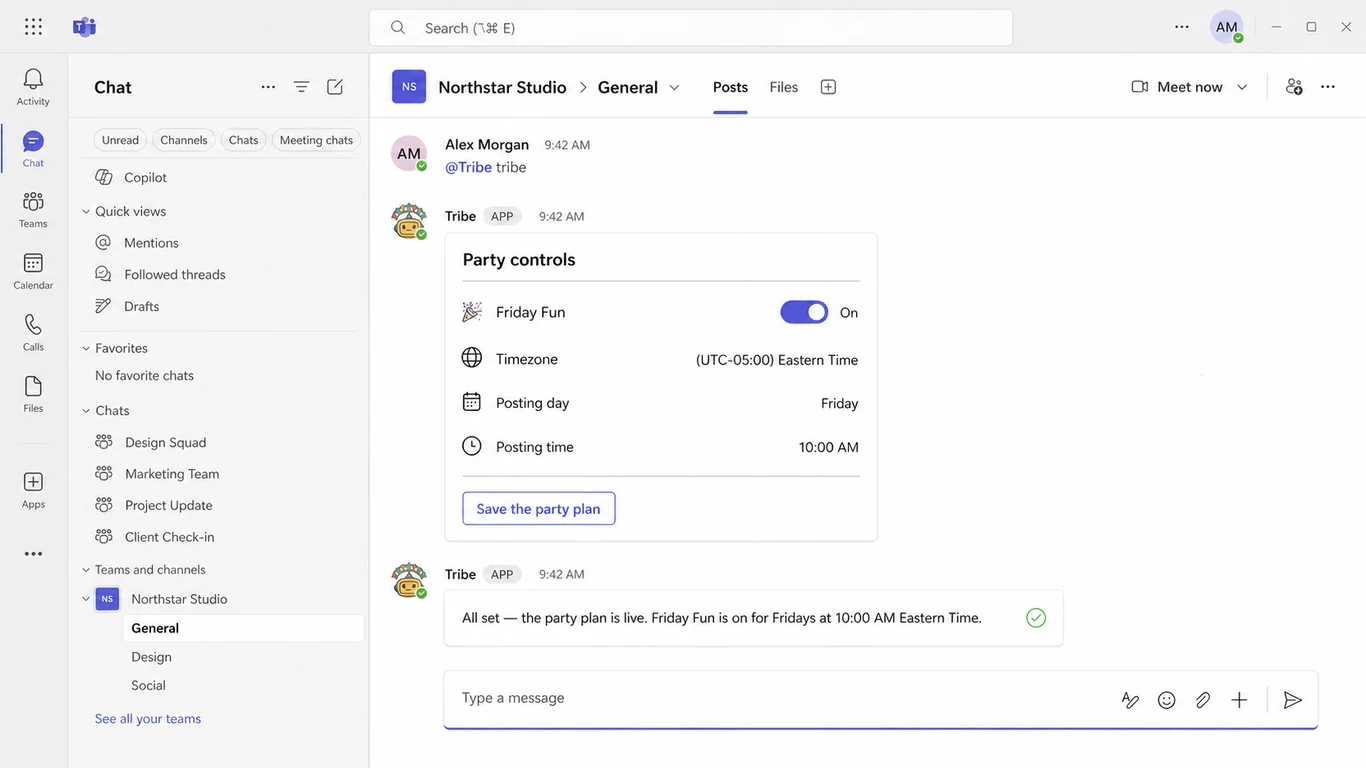This screenshot has height=768, width=1366.
Task: Open channel more options ellipsis
Action: click(1328, 87)
